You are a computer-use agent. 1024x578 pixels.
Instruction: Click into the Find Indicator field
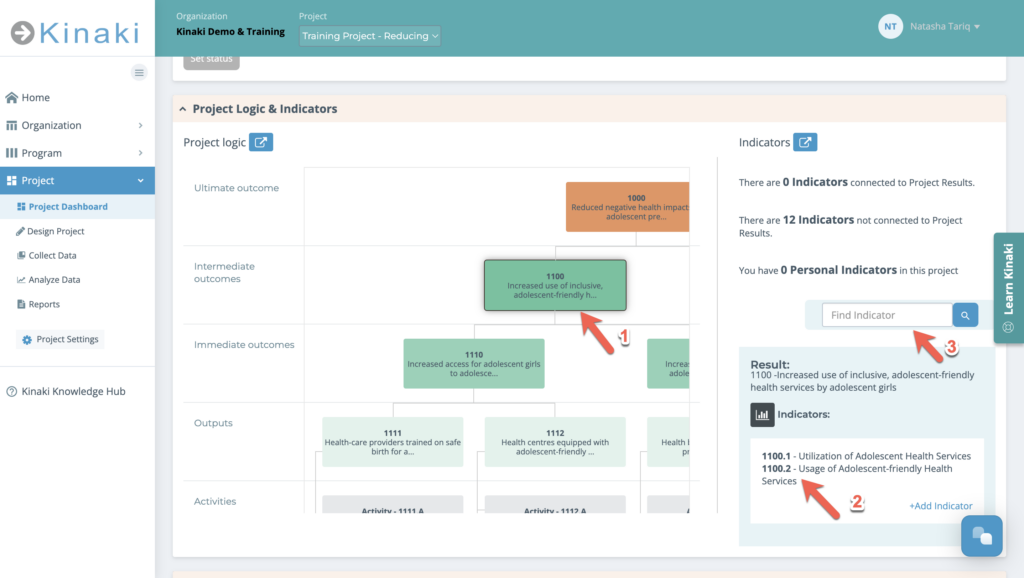(x=887, y=315)
